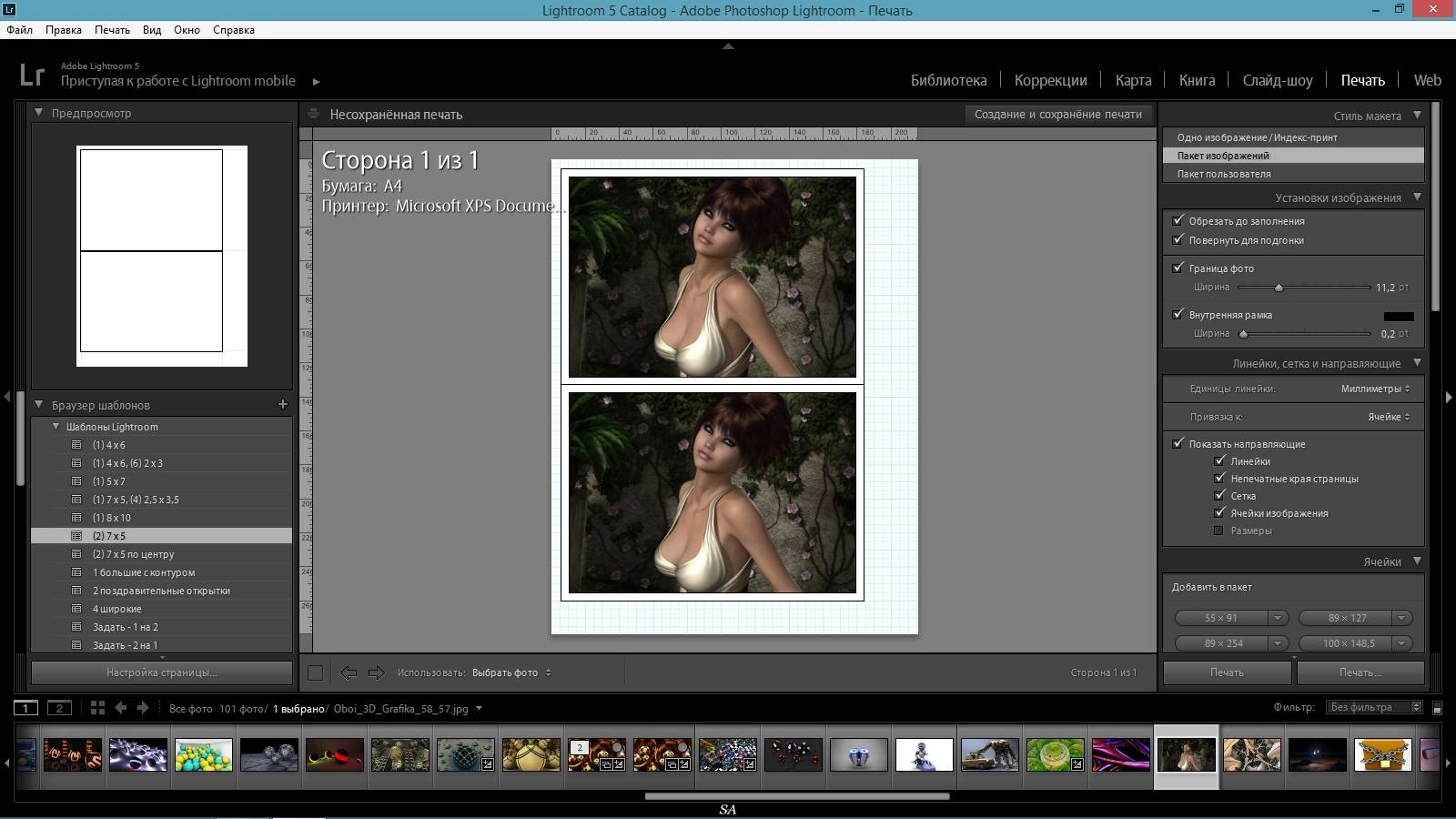The image size is (1456, 819).
Task: Open the Правка menu
Action: point(64,30)
